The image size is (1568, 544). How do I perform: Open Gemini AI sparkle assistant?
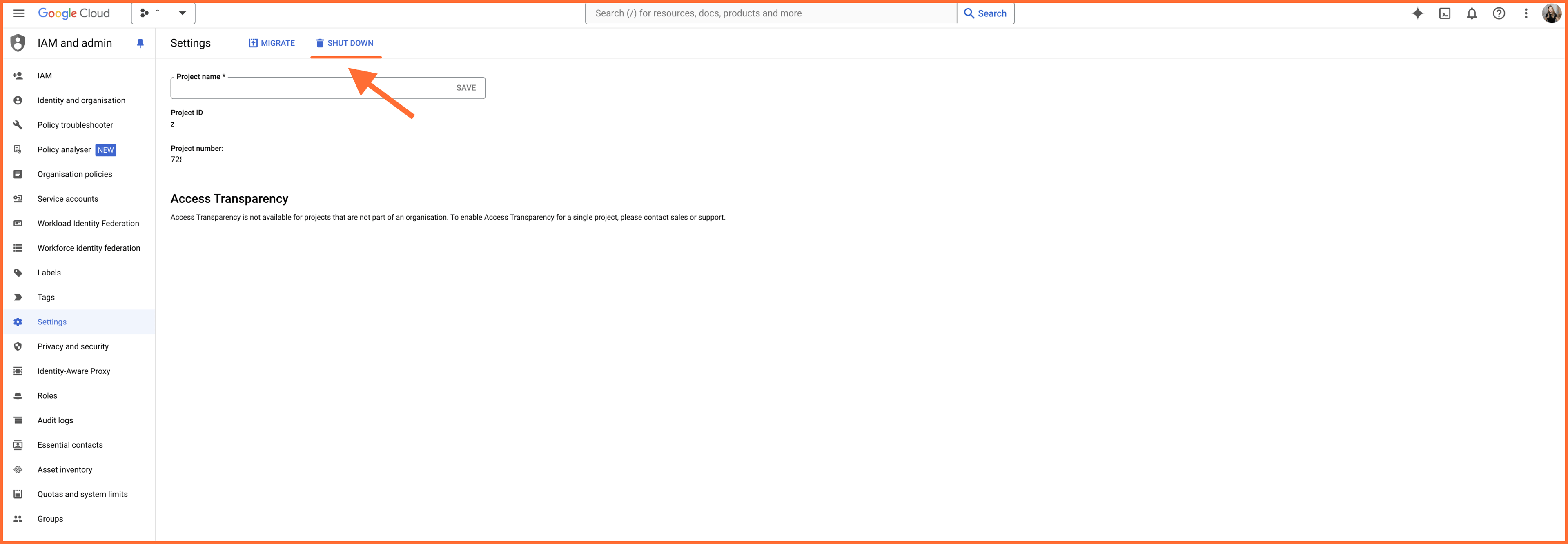point(1418,13)
